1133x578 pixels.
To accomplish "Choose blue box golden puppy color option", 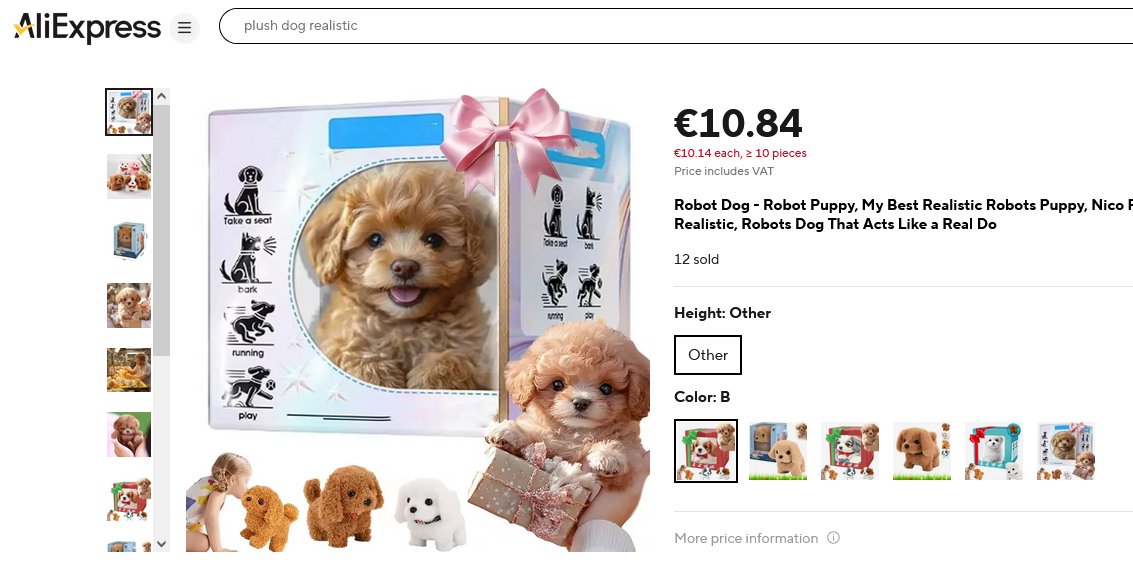I will tap(777, 451).
